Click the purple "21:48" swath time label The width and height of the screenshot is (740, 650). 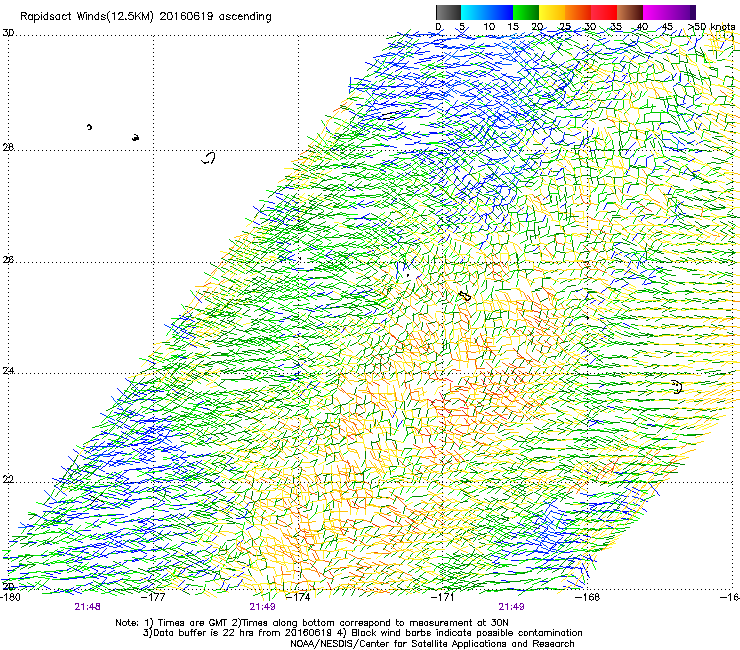click(87, 607)
